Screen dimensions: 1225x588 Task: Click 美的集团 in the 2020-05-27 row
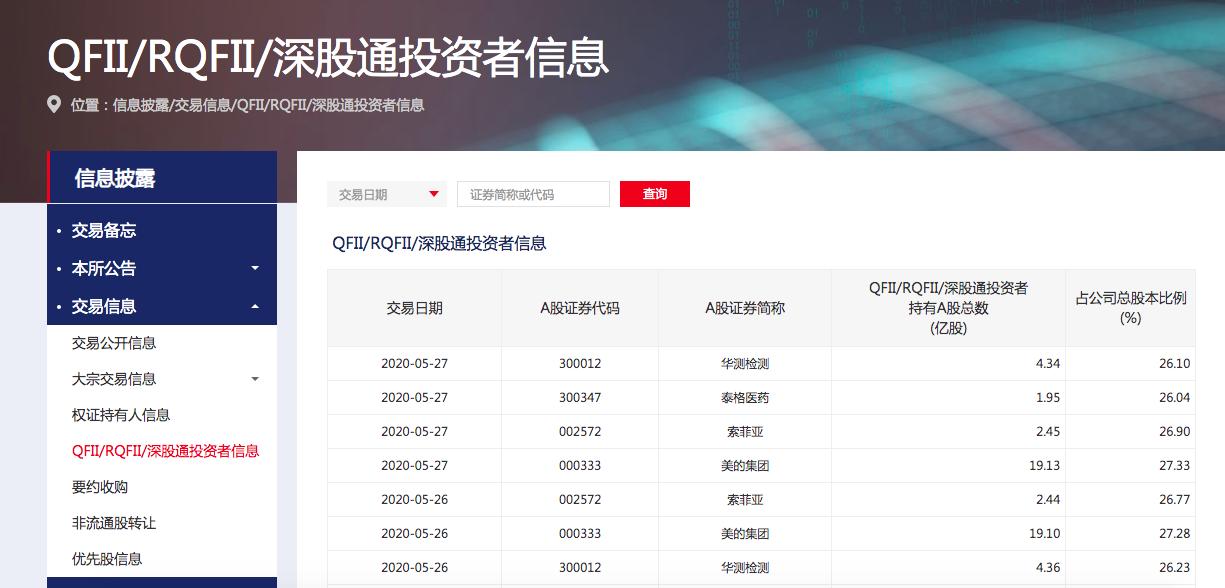(745, 466)
